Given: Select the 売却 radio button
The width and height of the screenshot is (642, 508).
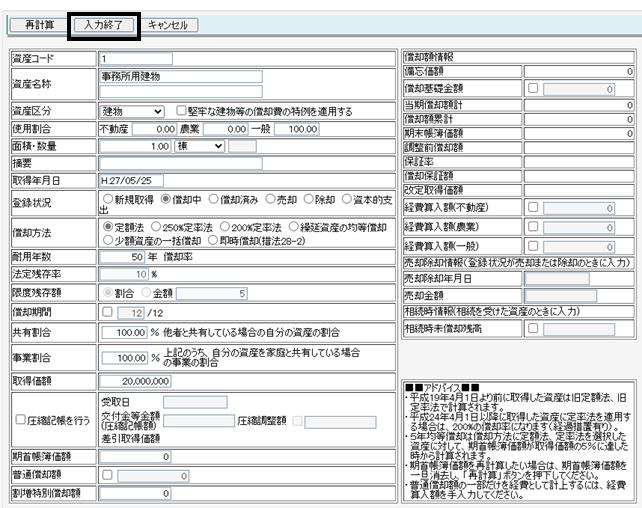Looking at the screenshot, I should point(270,199).
